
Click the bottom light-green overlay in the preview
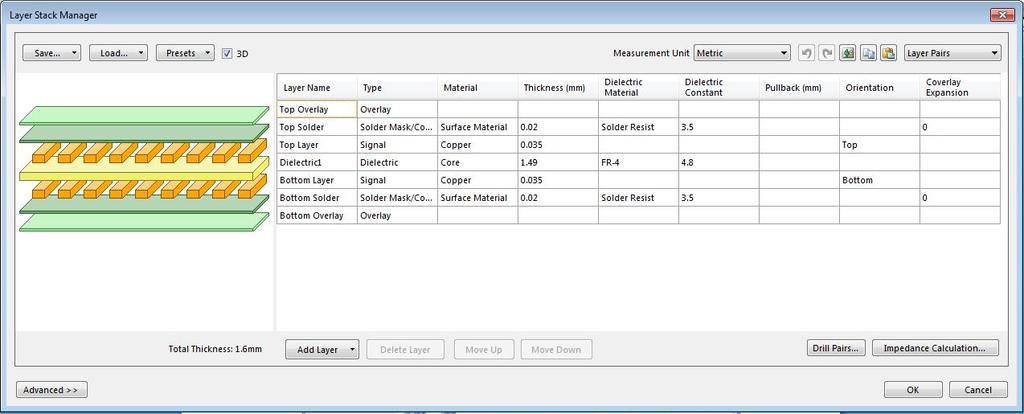(x=144, y=222)
